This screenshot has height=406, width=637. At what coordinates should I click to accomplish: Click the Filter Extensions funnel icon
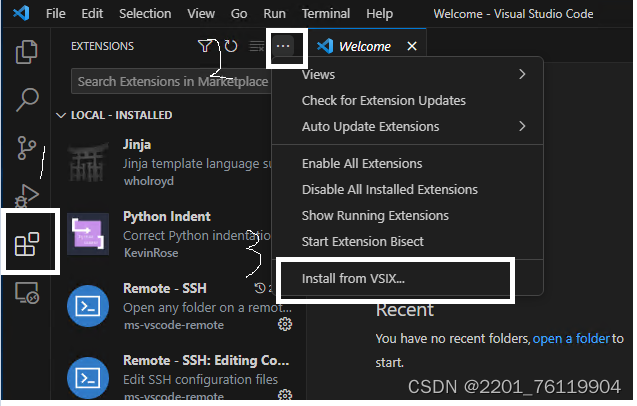click(205, 46)
